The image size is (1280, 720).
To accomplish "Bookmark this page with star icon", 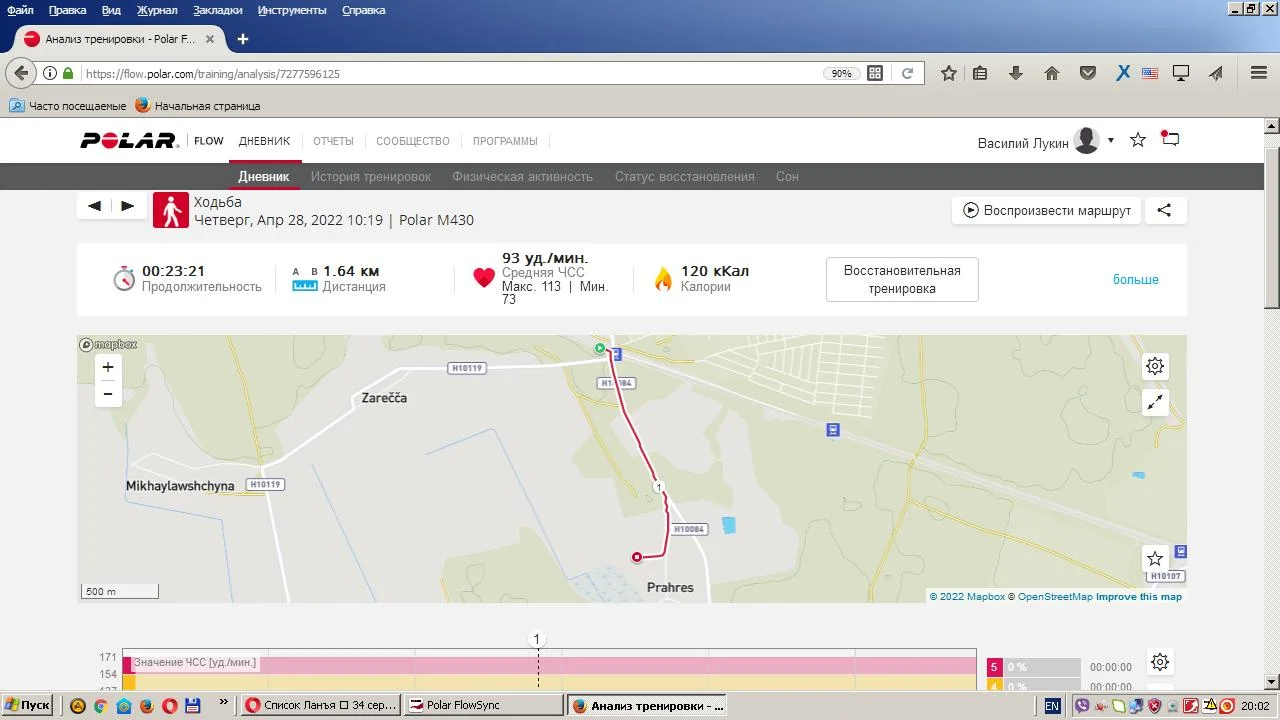I will click(949, 73).
